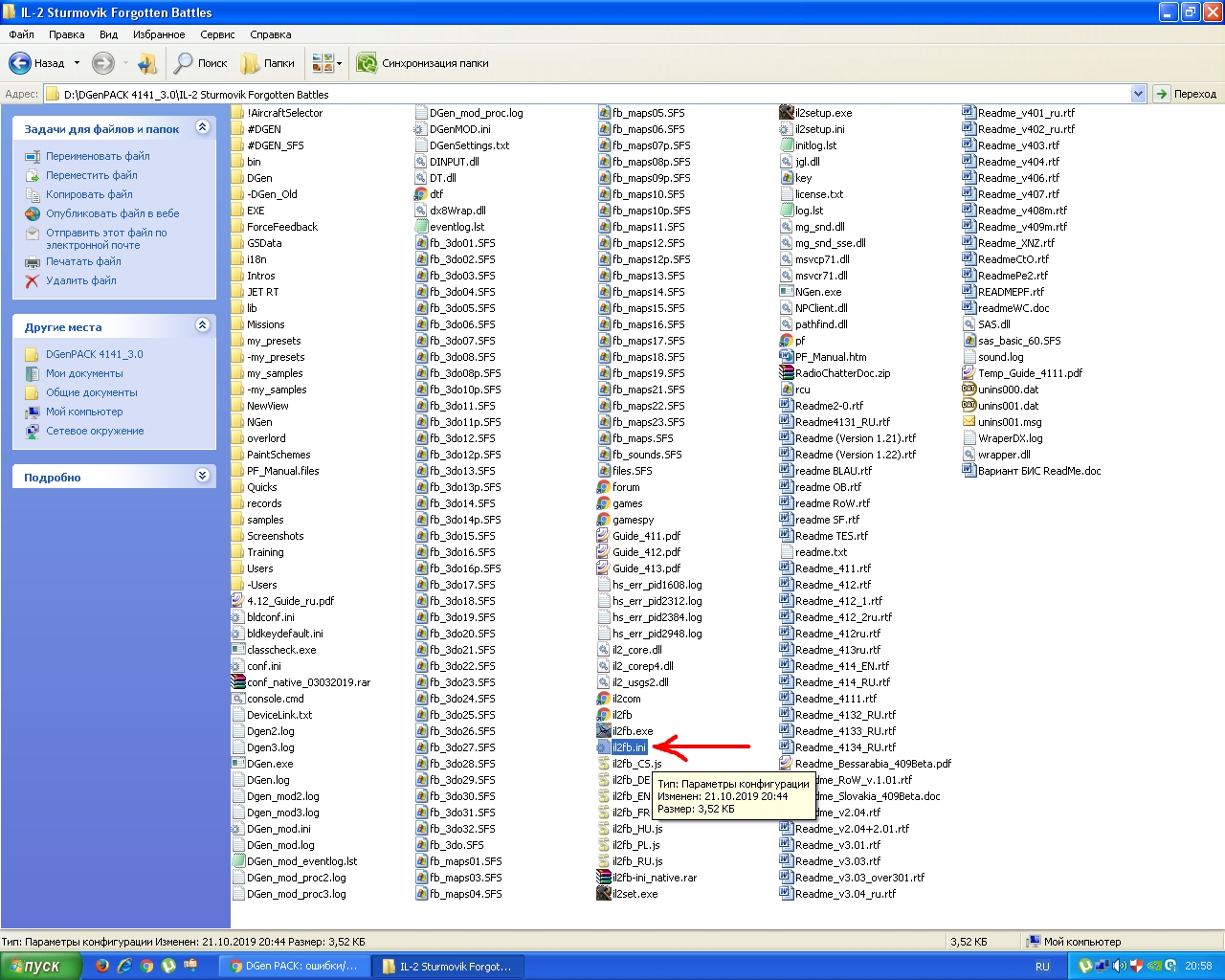Open the Сервис menu
The image size is (1225, 980).
(x=217, y=34)
